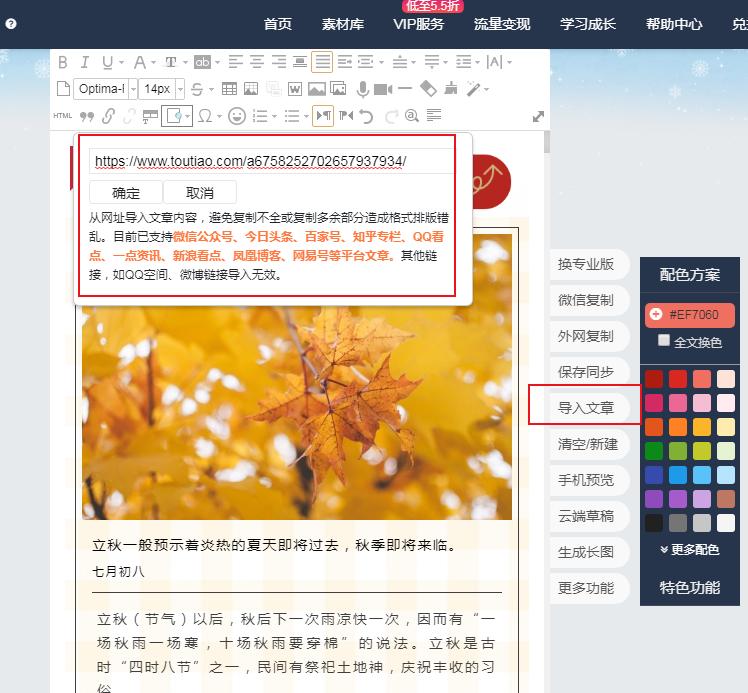Click the eraser clear-format icon

coord(428,89)
